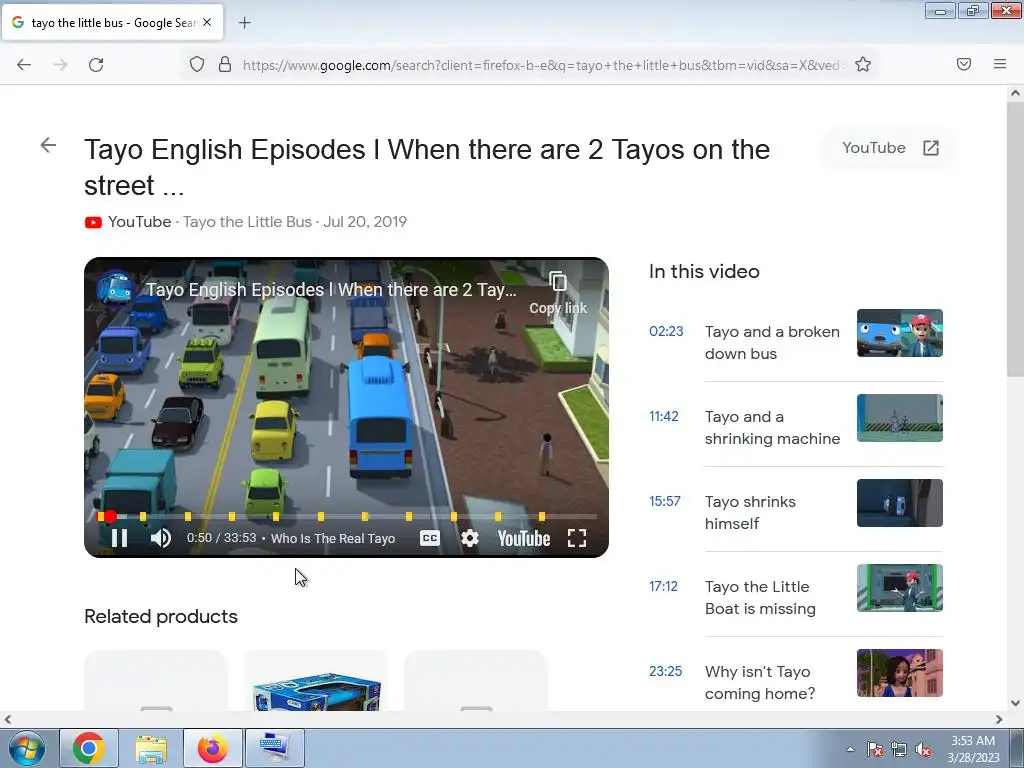Open thumbnail for Tayo and a shrinking machine

[900, 418]
